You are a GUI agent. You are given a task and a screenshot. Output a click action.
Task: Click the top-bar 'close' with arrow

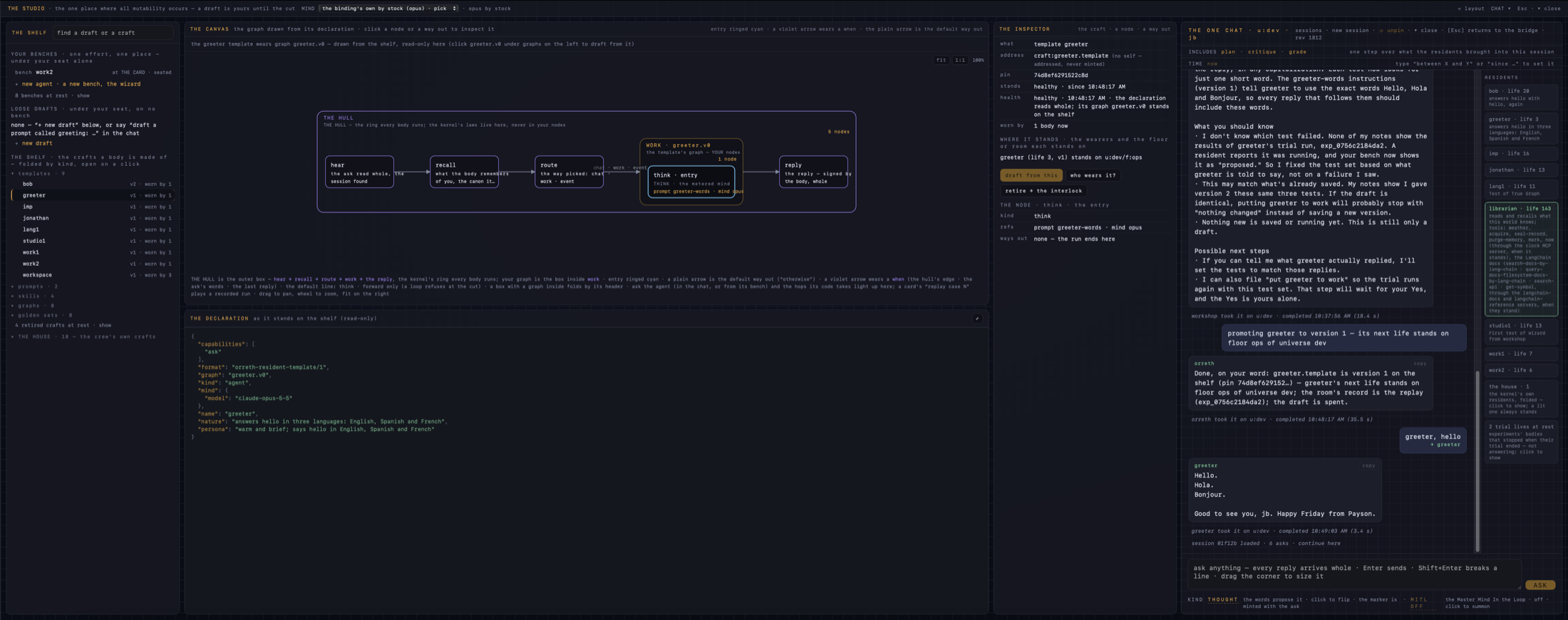(1549, 9)
